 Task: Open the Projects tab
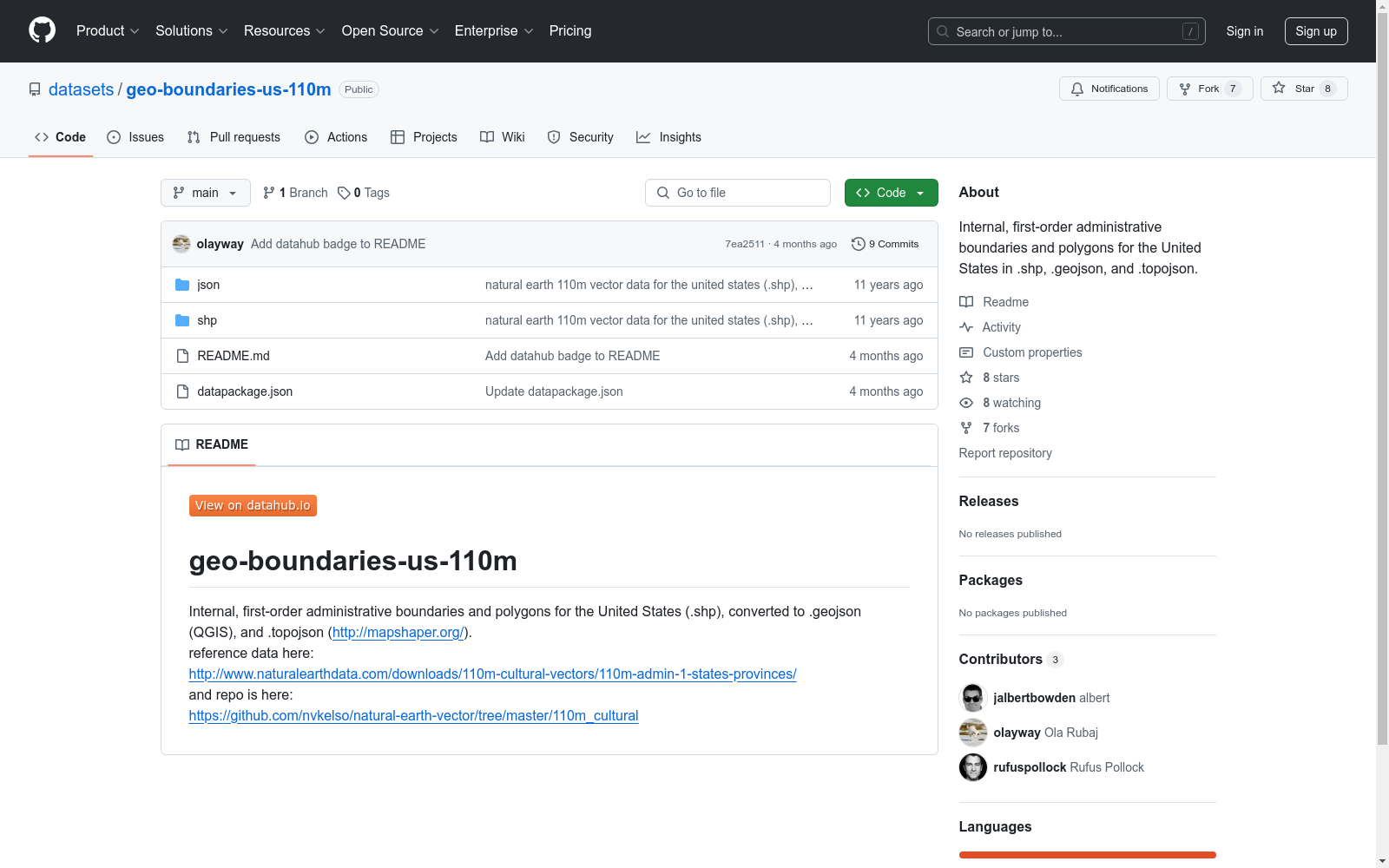point(424,137)
